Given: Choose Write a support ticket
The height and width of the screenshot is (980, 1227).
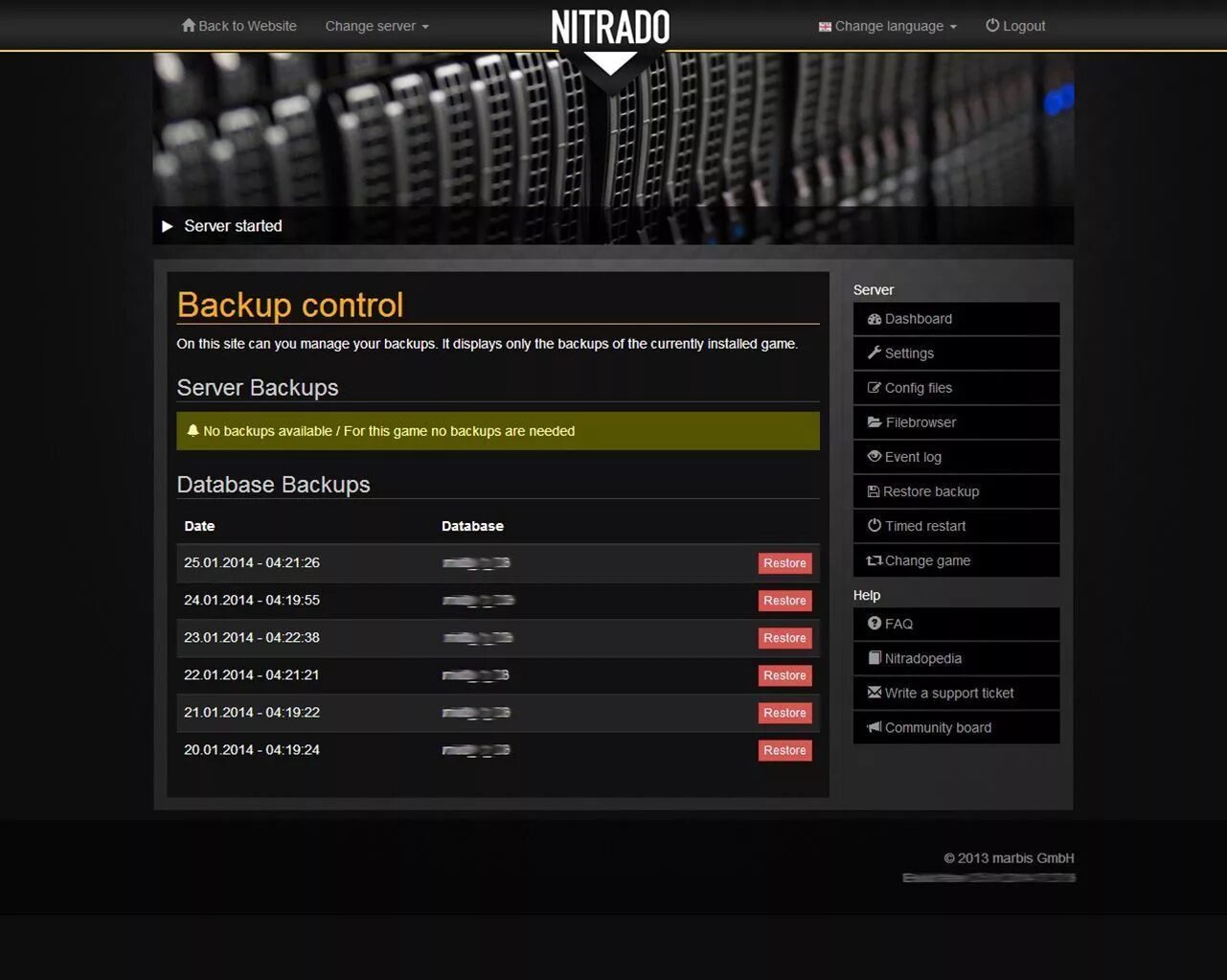Looking at the screenshot, I should [x=956, y=693].
